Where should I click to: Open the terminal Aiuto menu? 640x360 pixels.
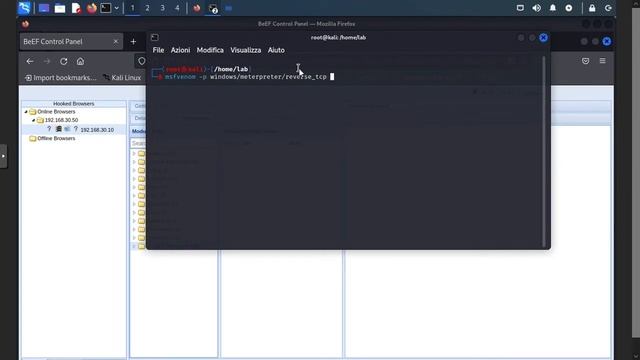[x=276, y=50]
